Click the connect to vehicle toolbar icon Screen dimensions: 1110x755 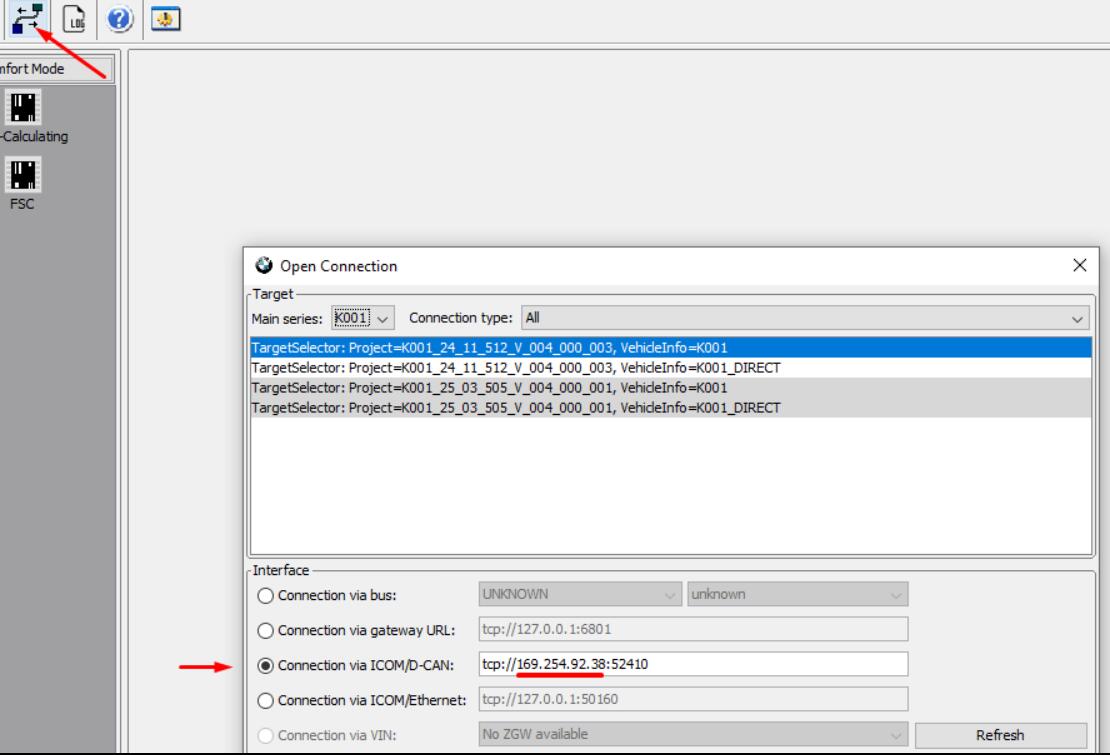pos(27,18)
